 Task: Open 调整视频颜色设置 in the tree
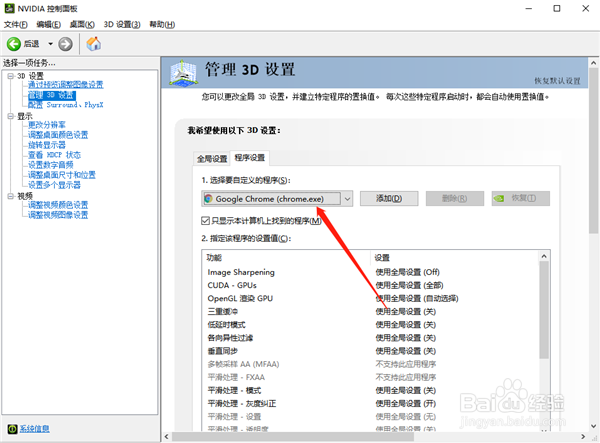pos(58,205)
